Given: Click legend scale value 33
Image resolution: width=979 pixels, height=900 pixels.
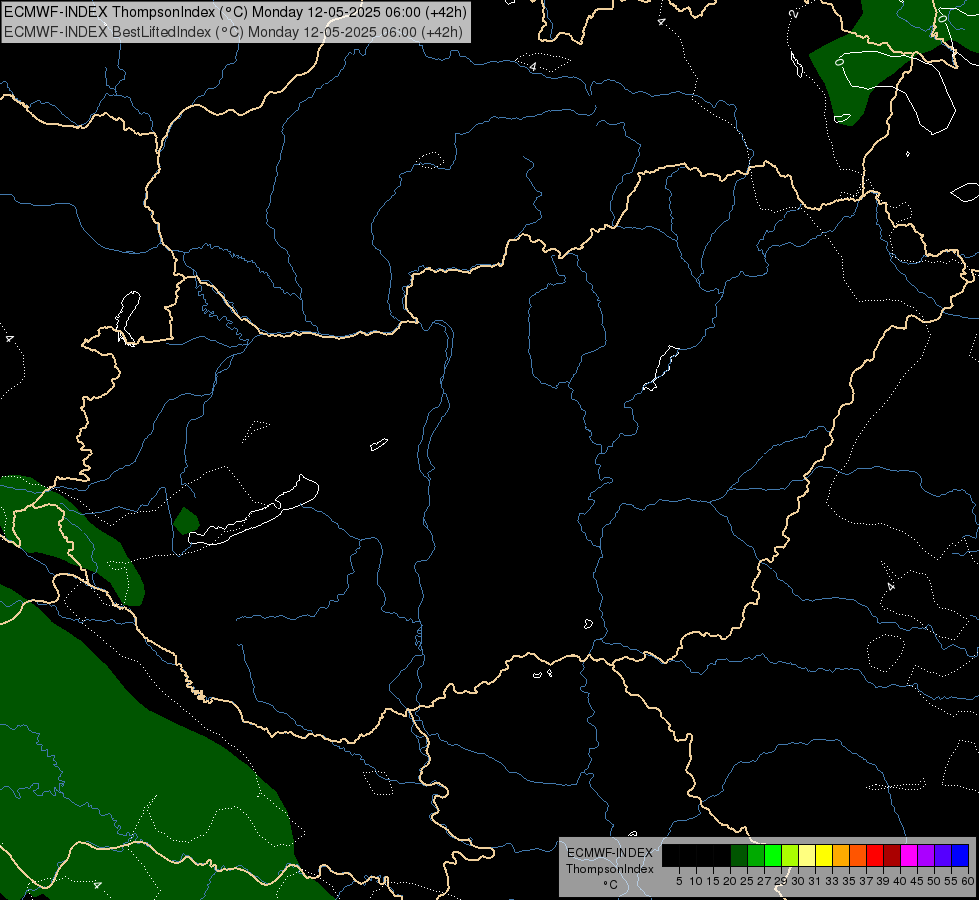Looking at the screenshot, I should pos(832,881).
